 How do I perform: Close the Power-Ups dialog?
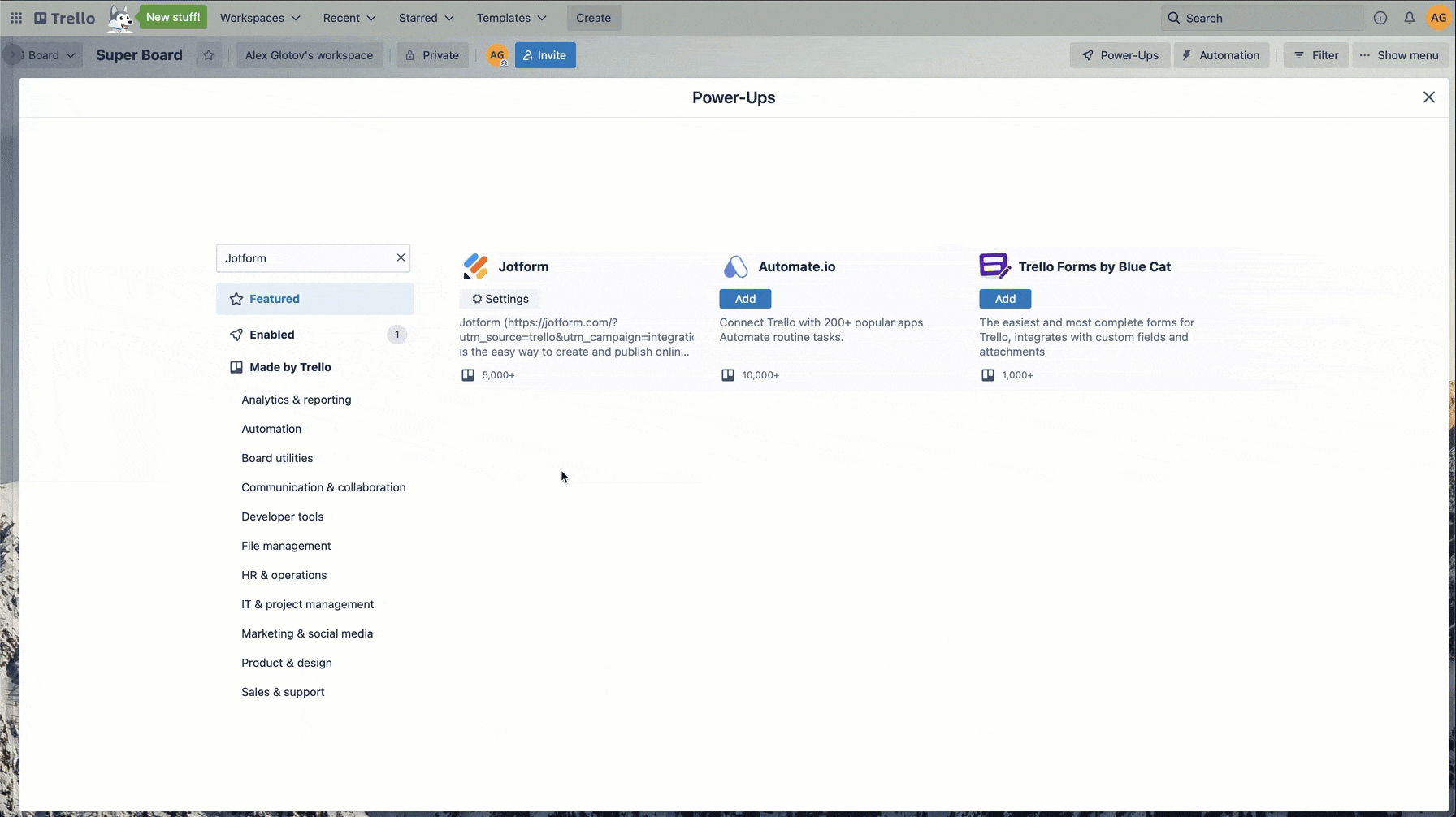[1429, 97]
